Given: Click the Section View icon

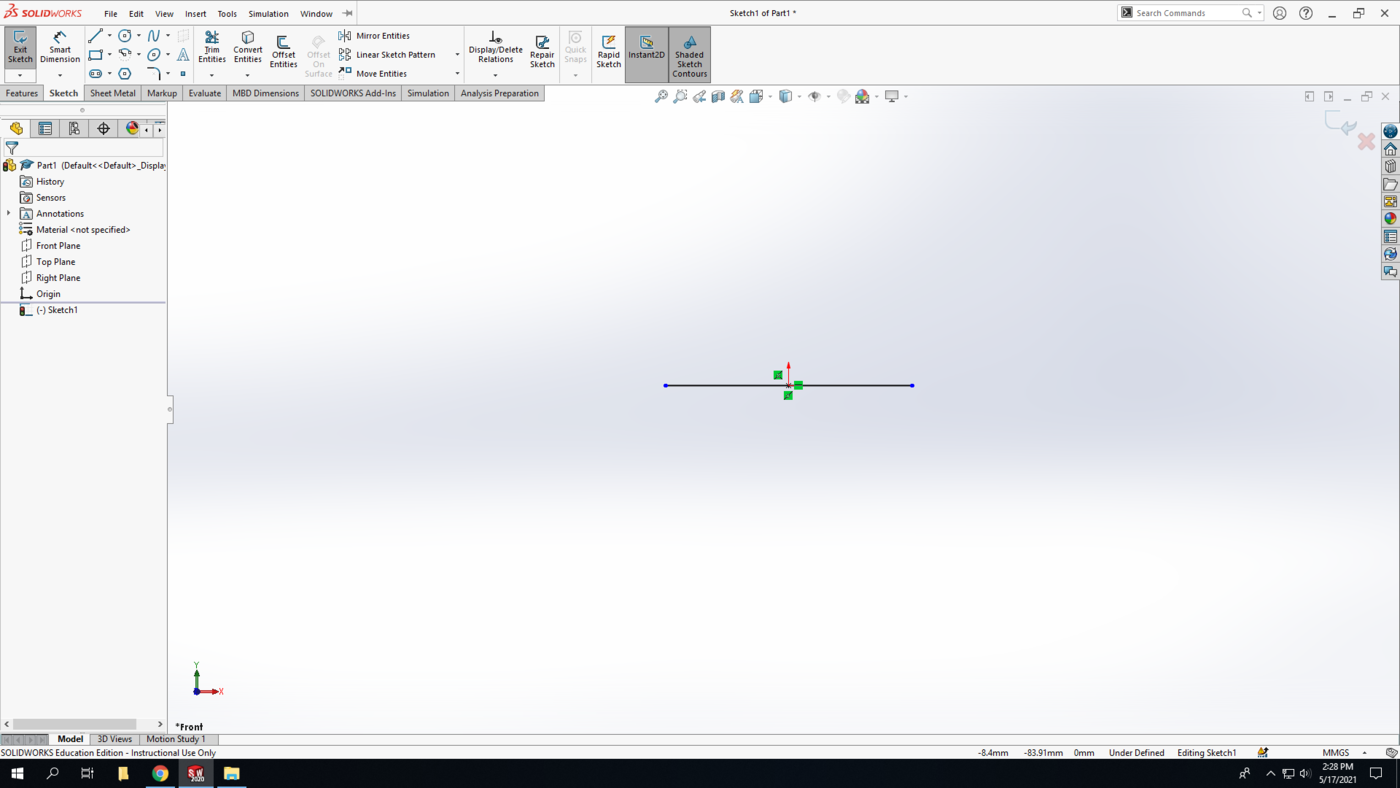Looking at the screenshot, I should coord(718,97).
